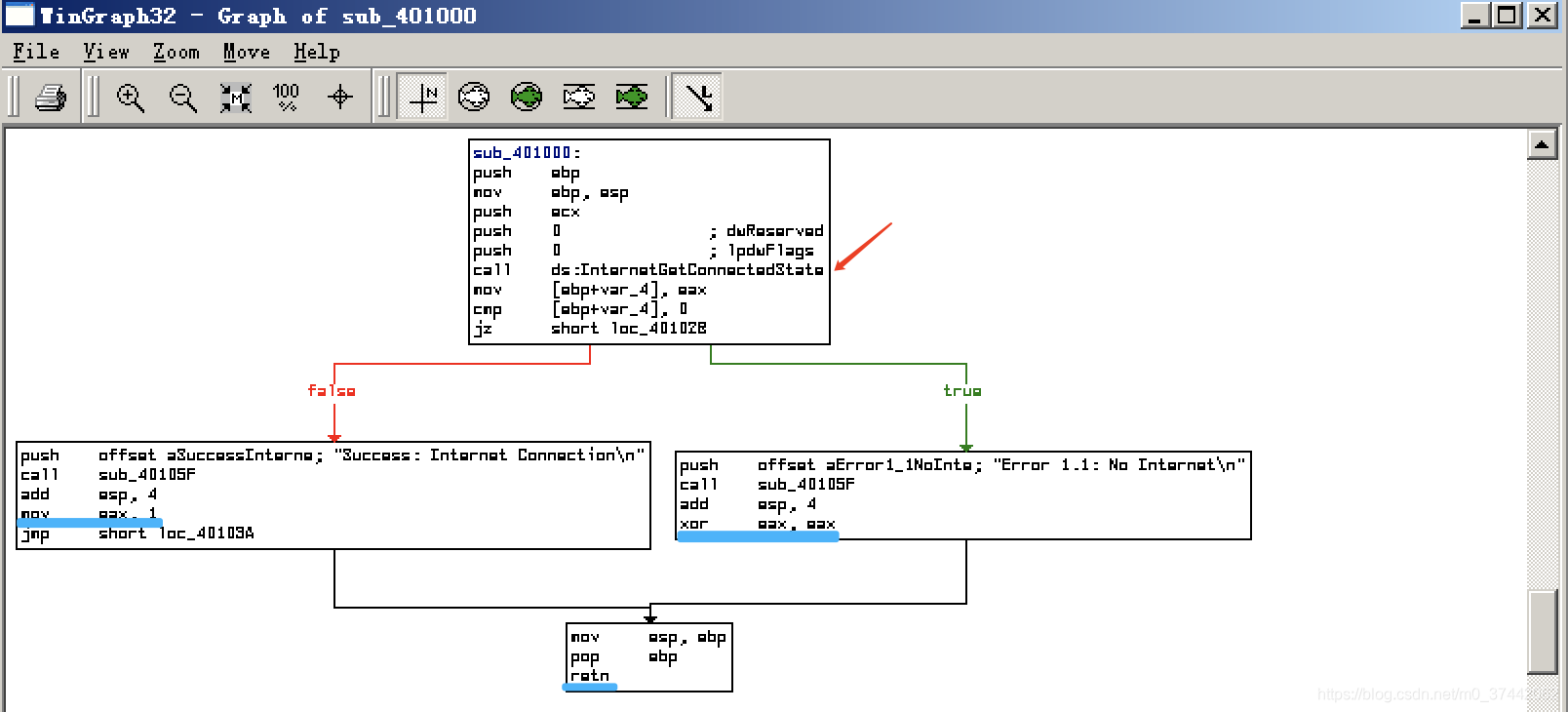Click the 'true' edge label
Viewport: 1568px width, 712px height.
[962, 390]
